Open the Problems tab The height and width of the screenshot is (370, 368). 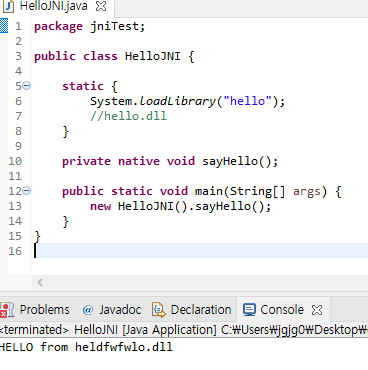pos(44,310)
